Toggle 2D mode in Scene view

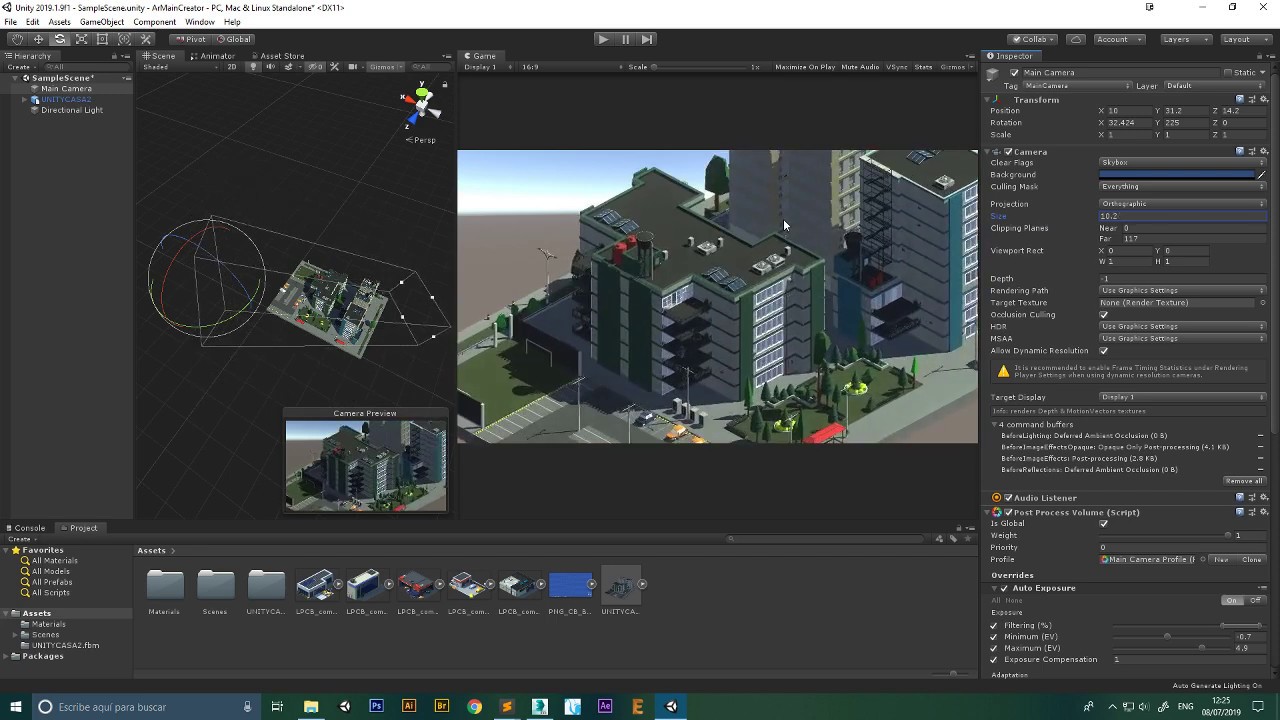coord(232,67)
